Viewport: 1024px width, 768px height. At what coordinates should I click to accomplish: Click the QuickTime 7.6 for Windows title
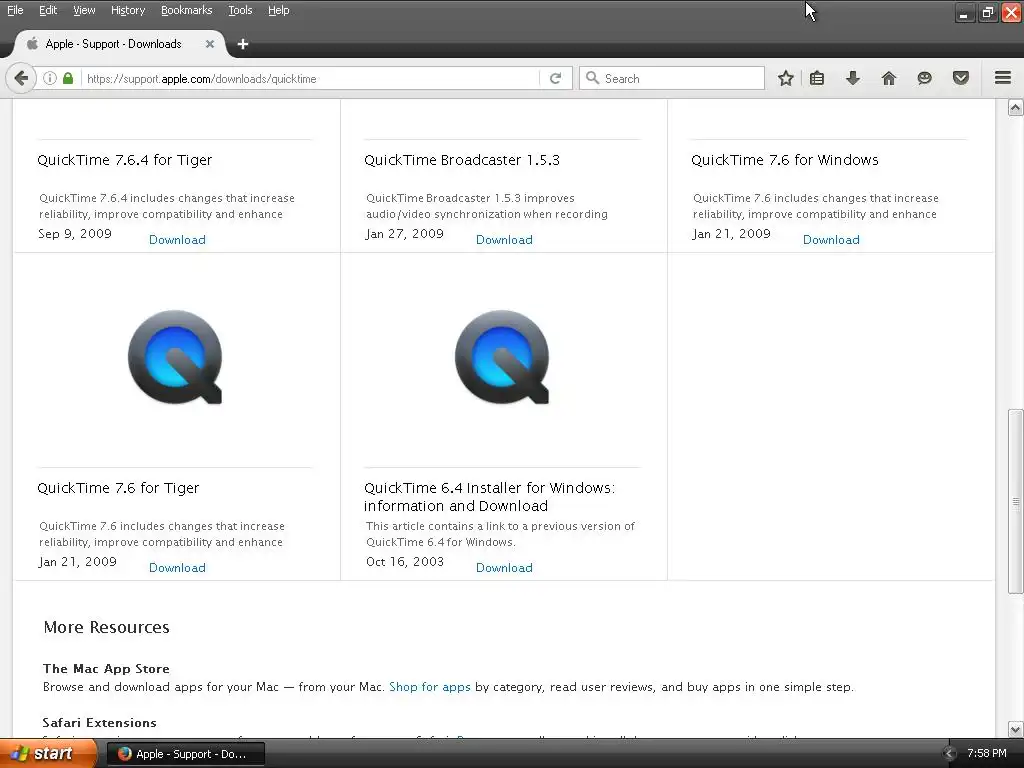click(785, 160)
